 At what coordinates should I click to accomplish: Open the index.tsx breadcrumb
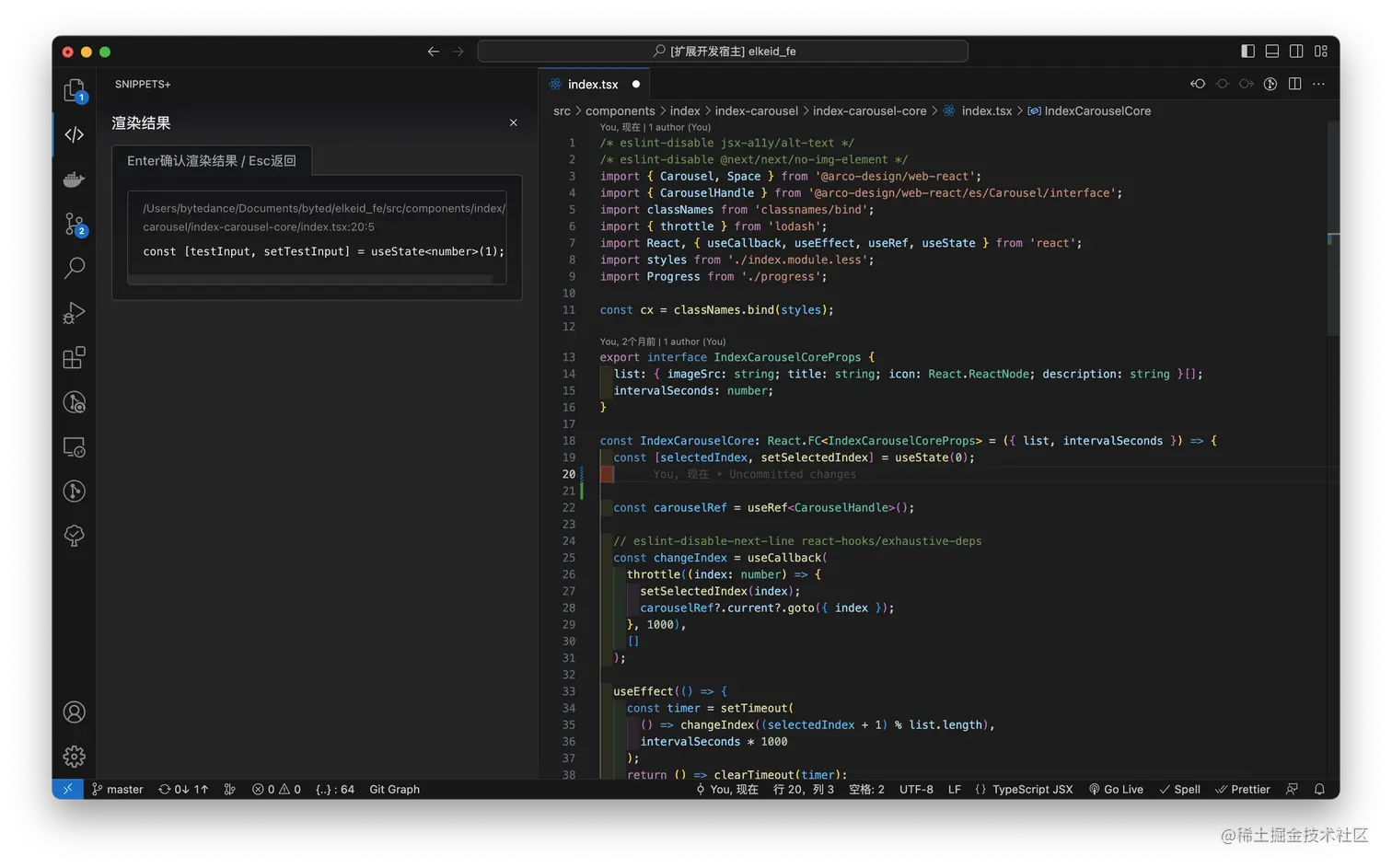(x=978, y=110)
